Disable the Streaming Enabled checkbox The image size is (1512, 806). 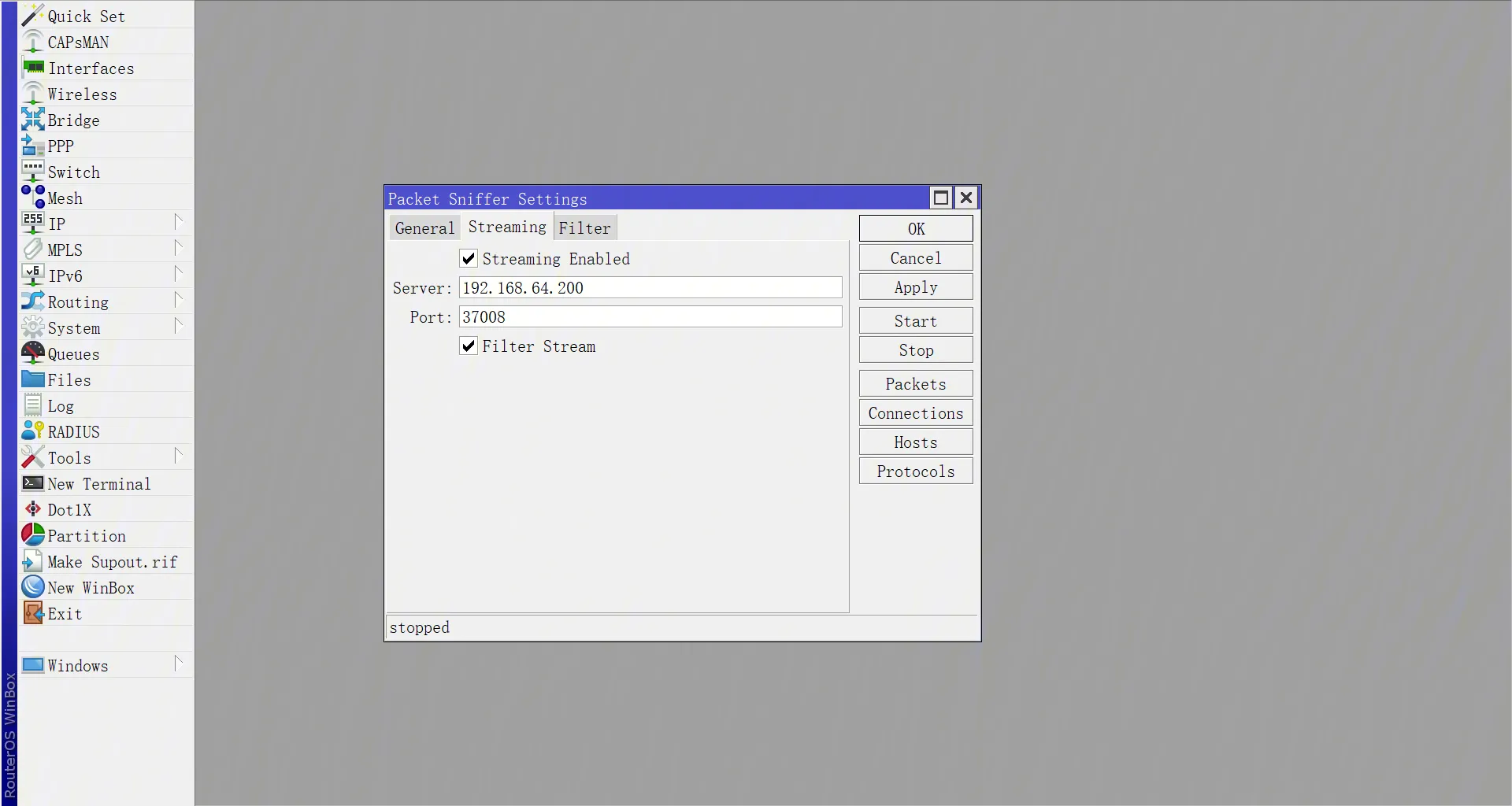coord(469,259)
